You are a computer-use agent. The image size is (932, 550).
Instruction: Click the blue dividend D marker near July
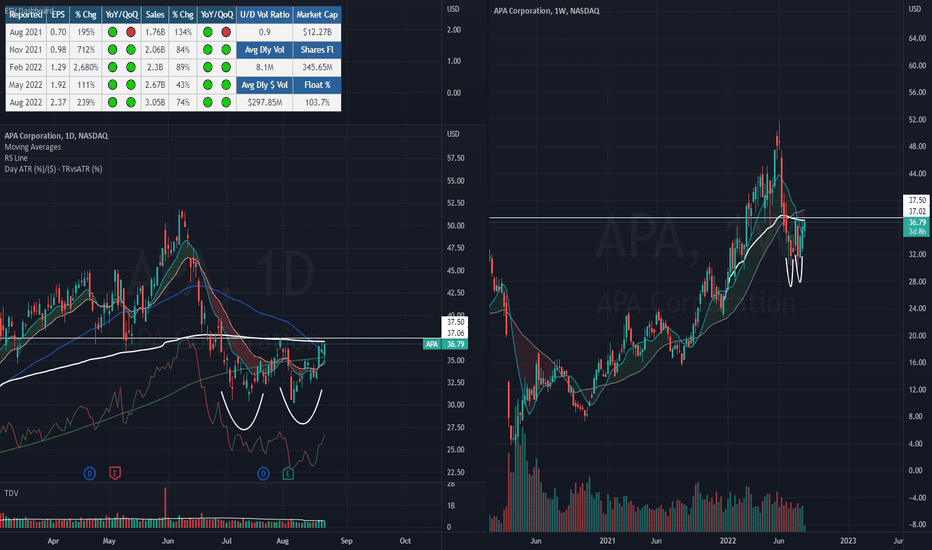coord(263,473)
